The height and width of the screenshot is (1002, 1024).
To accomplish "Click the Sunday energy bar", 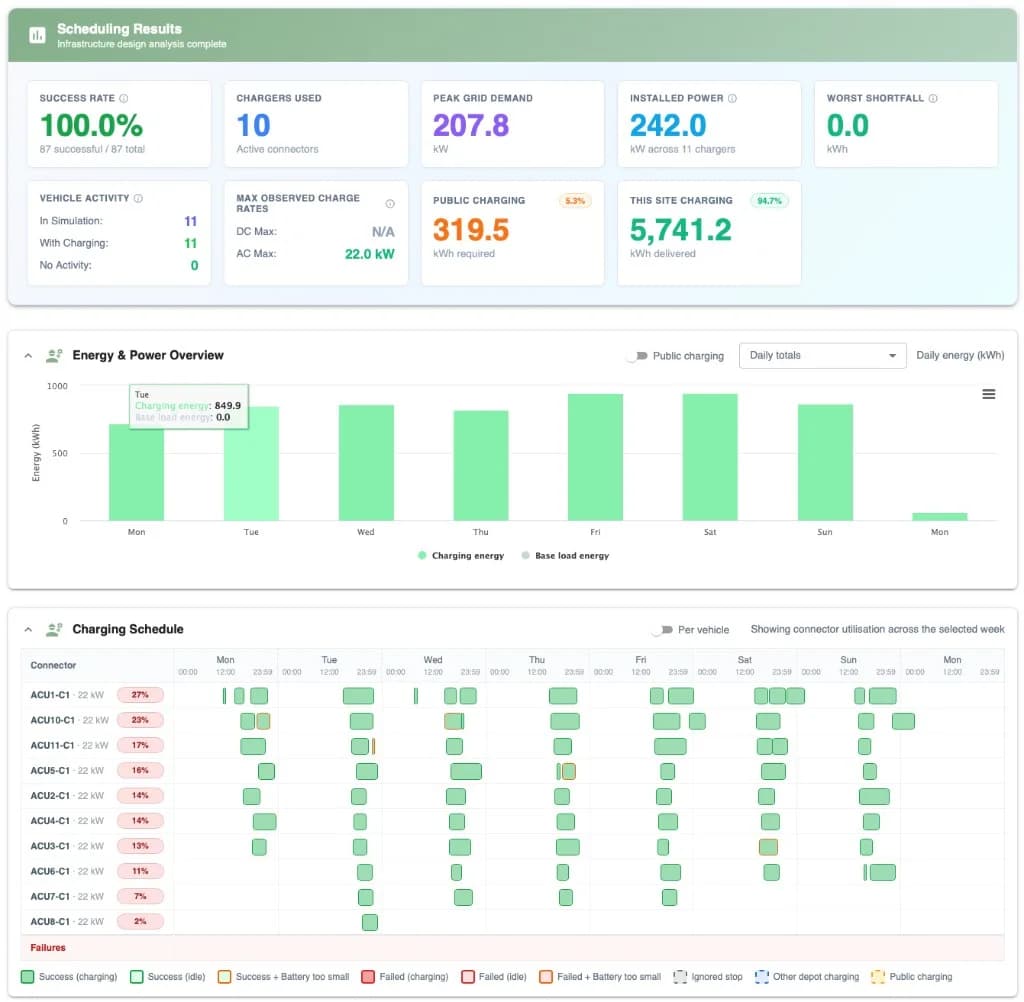I will (x=825, y=462).
